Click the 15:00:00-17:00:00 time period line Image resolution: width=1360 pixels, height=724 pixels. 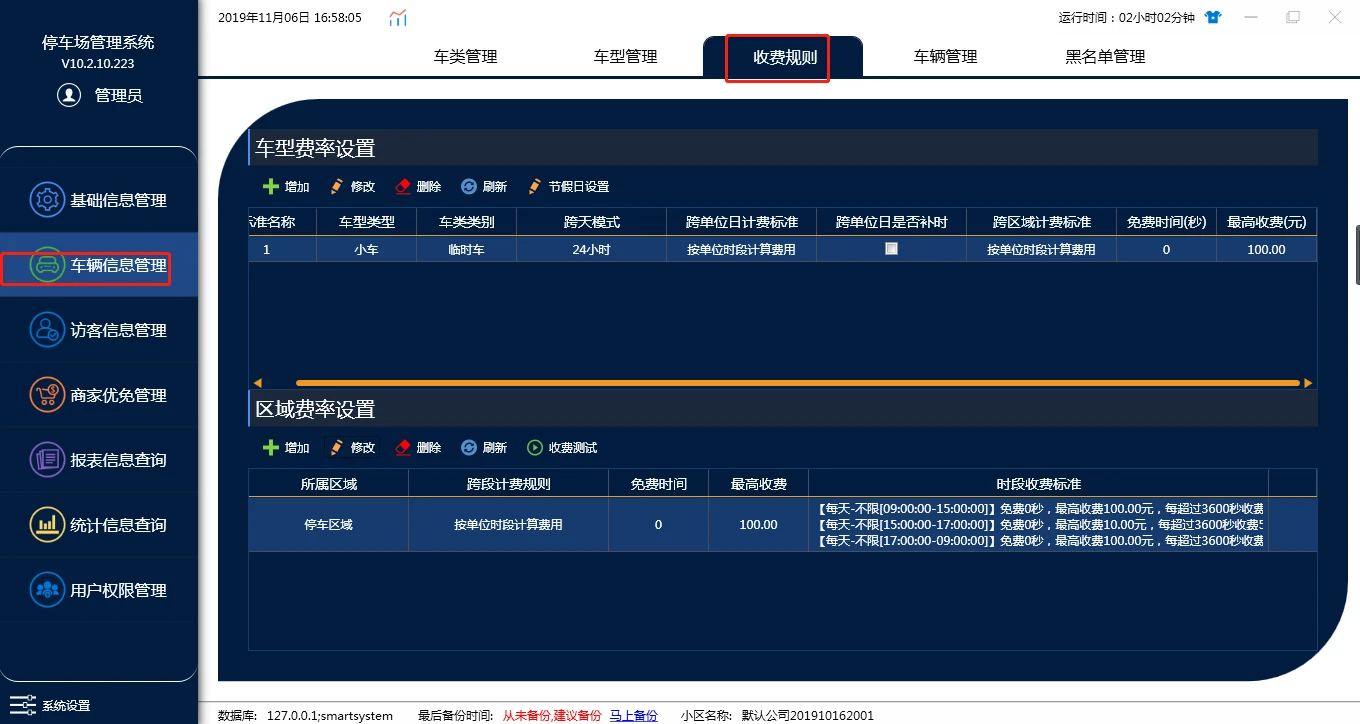(x=1040, y=524)
